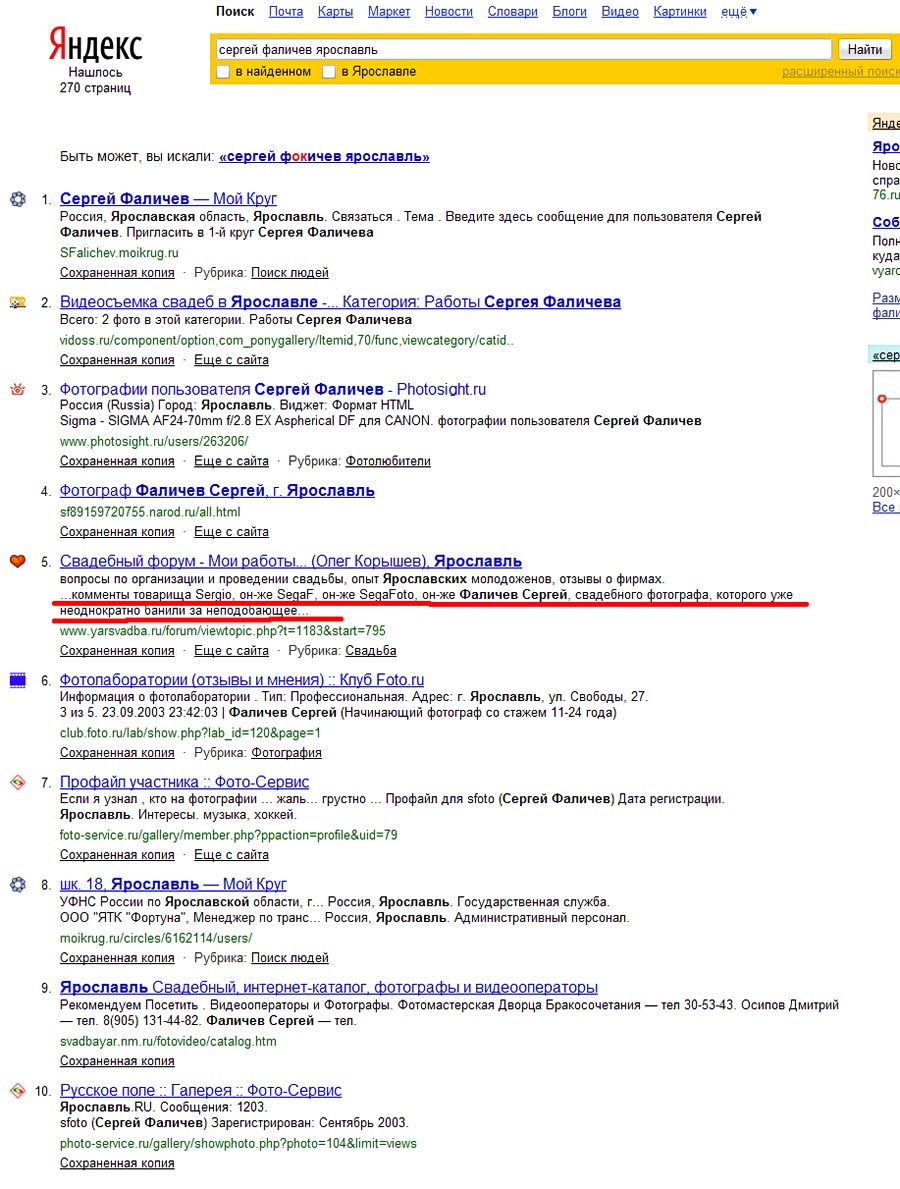900x1189 pixels.
Task: Click the Photosight favicon beside result 3
Action: click(17, 389)
